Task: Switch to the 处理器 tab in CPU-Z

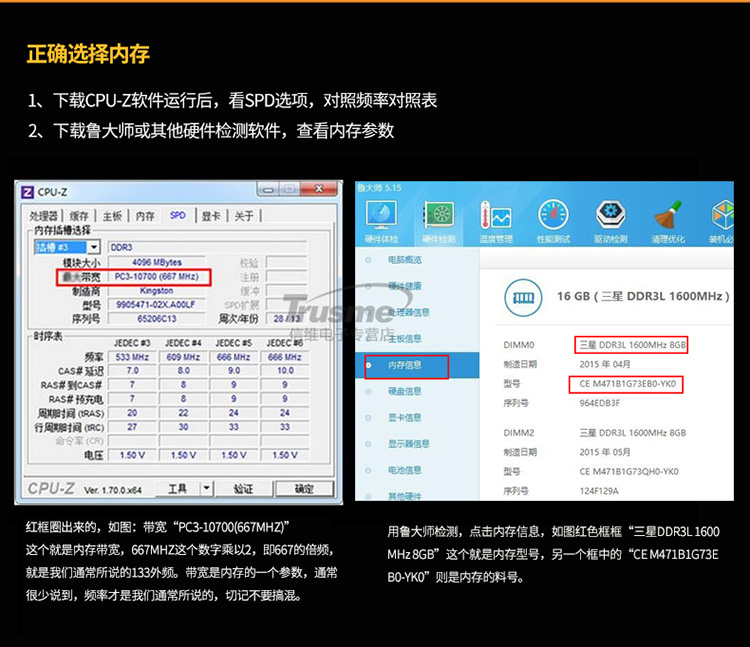Action: tap(44, 216)
